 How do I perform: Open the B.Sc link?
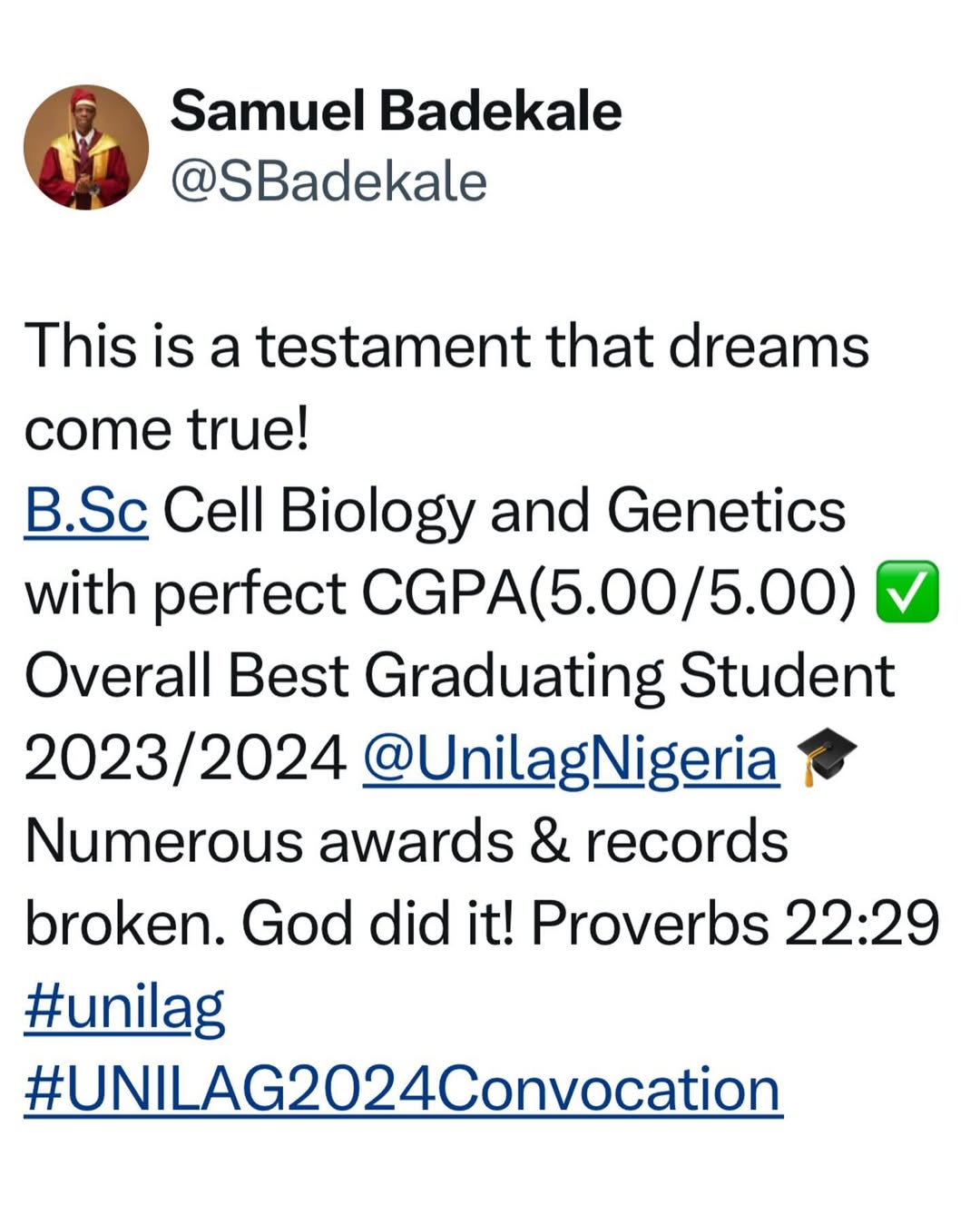click(x=86, y=511)
